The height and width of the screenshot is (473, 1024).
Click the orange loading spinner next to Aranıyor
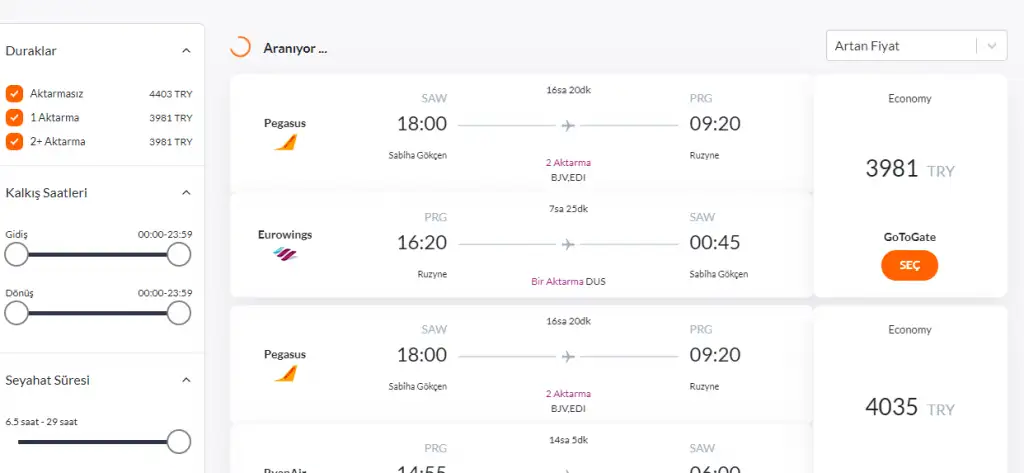(x=240, y=47)
